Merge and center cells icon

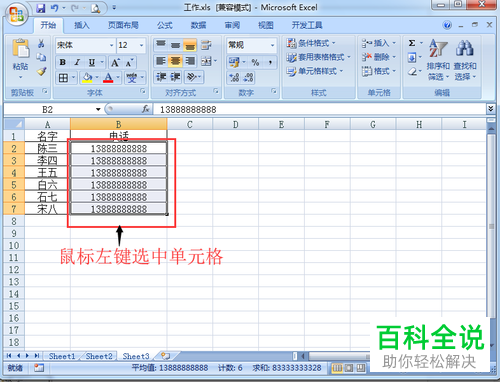[206, 61]
